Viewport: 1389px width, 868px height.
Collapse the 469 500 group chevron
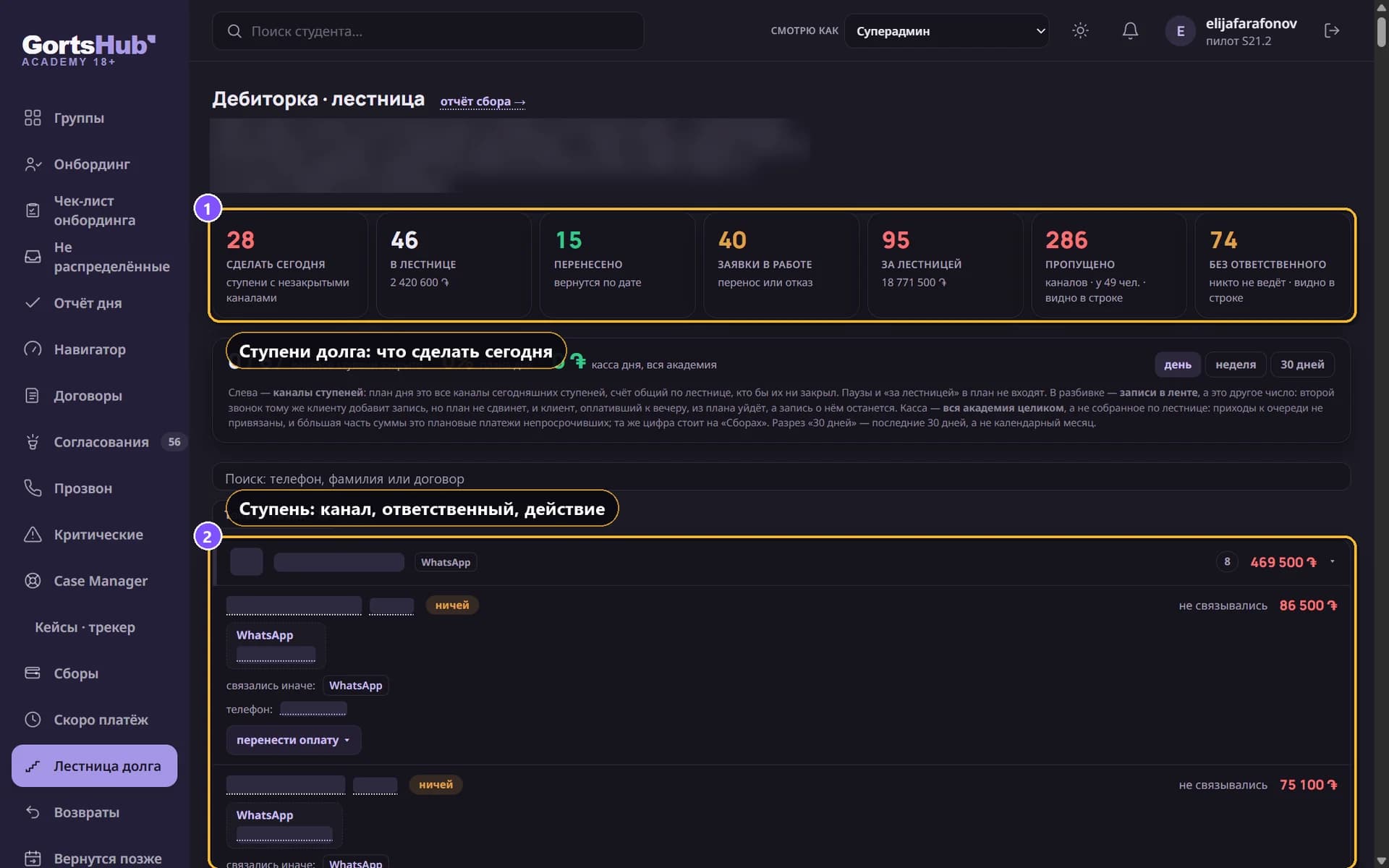[x=1333, y=561]
